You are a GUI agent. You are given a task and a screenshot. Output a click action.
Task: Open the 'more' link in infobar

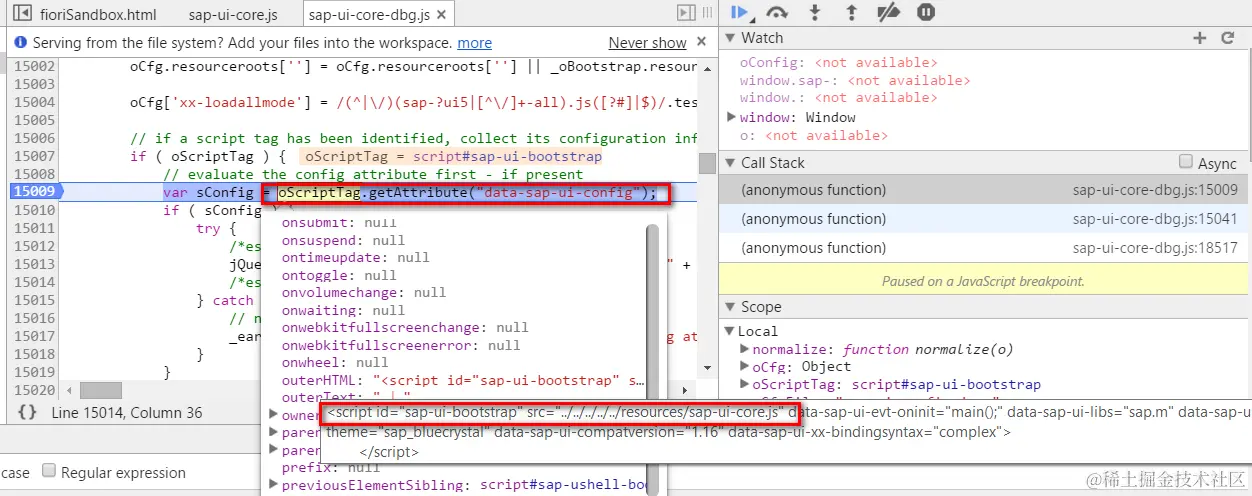pyautogui.click(x=475, y=43)
